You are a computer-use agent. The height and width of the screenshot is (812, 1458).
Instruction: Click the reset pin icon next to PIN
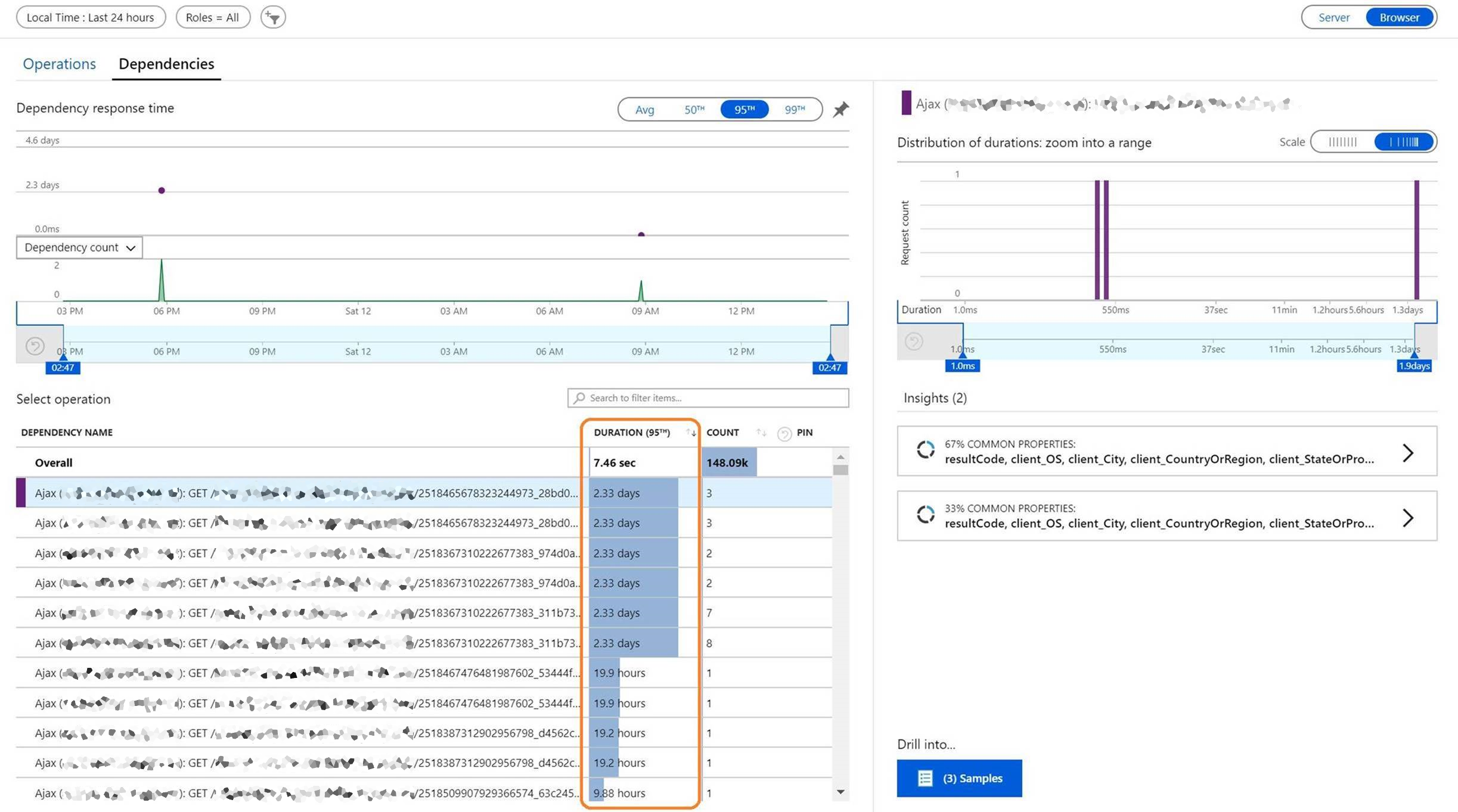pos(784,434)
